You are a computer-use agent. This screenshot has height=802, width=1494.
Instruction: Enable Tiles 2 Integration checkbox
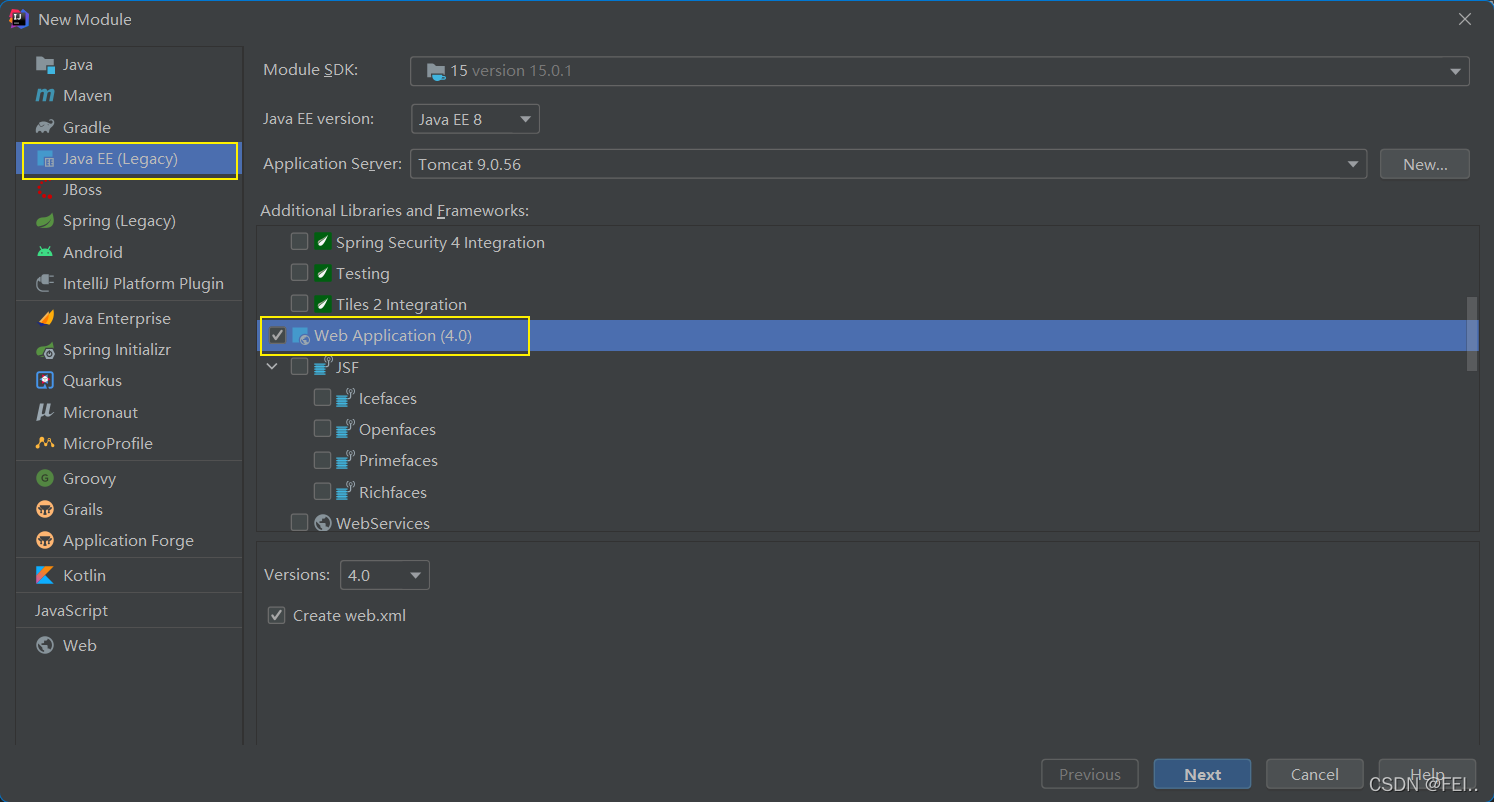[x=299, y=304]
